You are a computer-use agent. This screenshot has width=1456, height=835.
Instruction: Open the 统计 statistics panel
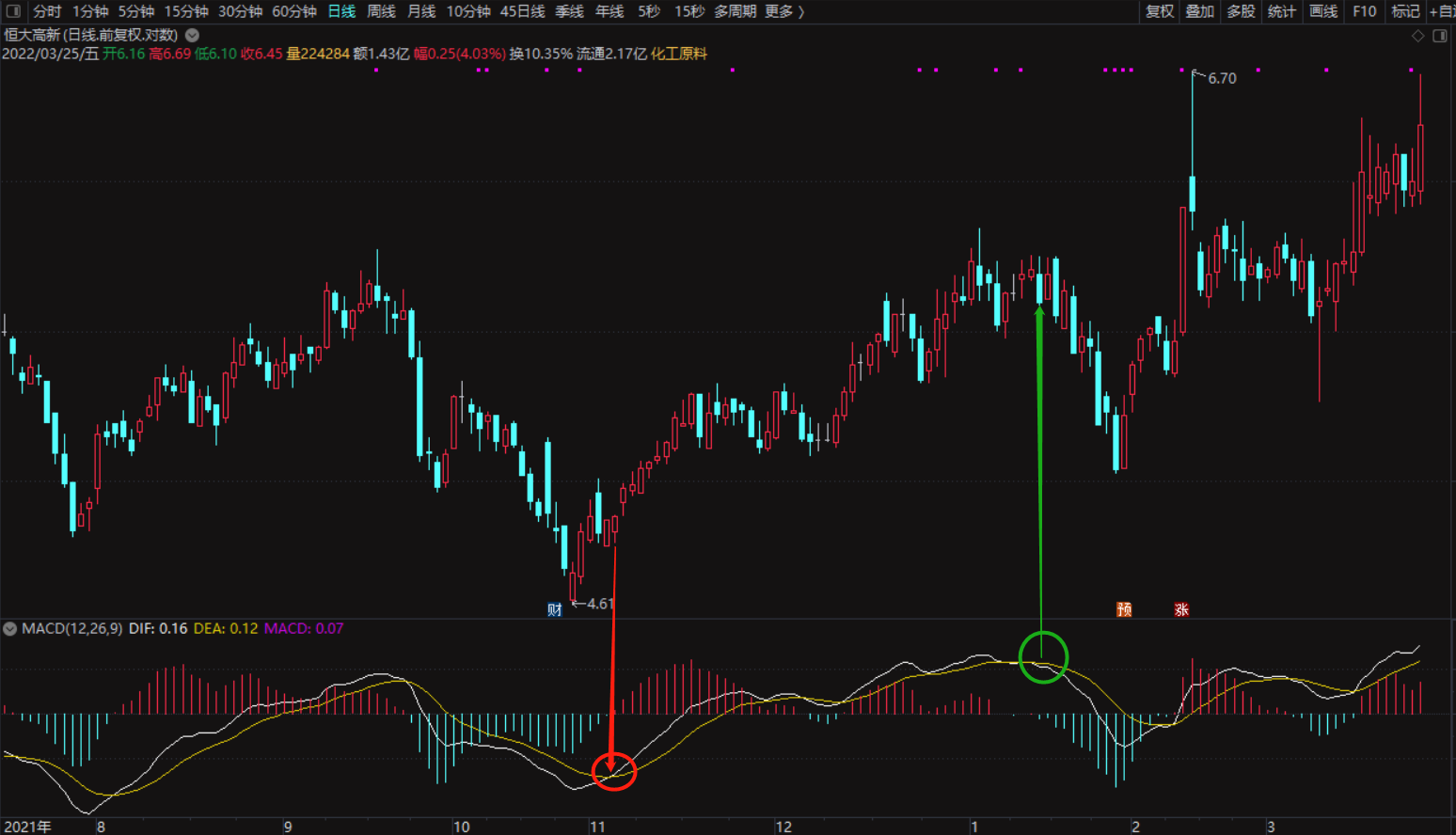[x=1281, y=11]
